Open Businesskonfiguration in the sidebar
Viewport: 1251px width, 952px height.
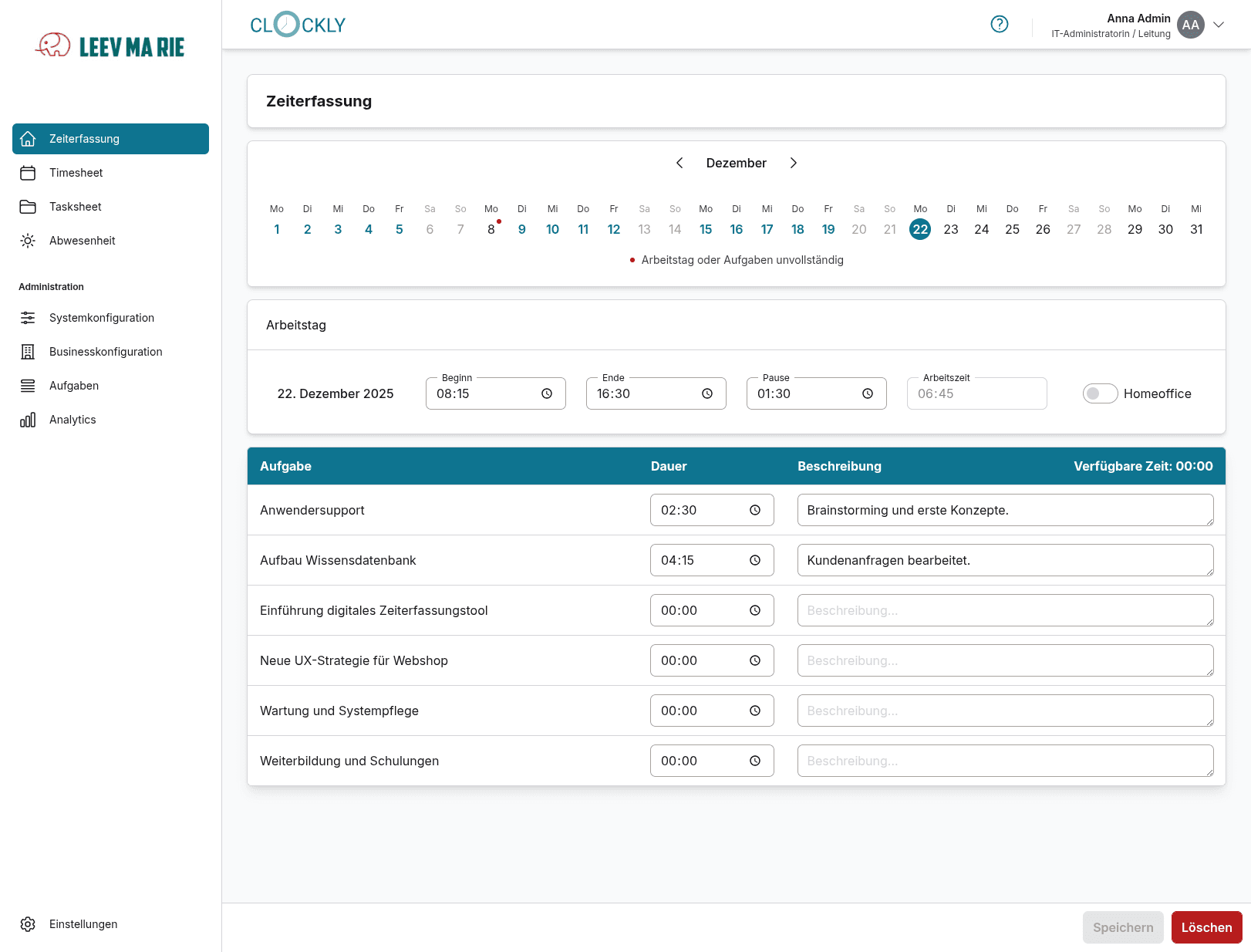[106, 352]
